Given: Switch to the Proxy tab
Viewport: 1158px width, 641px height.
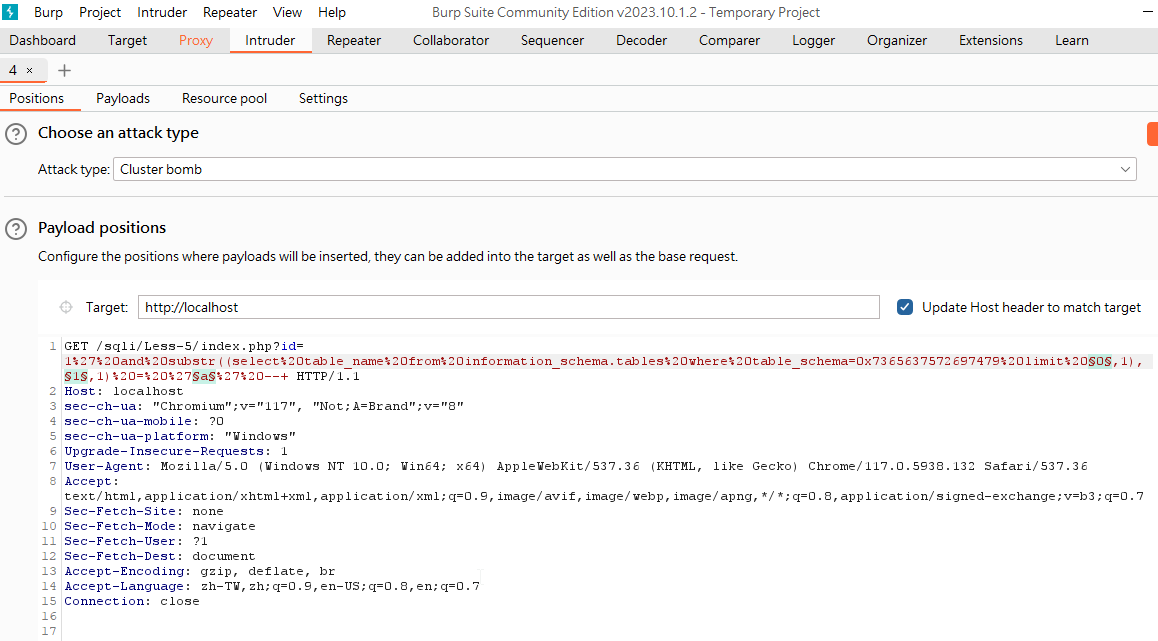Looking at the screenshot, I should 196,41.
